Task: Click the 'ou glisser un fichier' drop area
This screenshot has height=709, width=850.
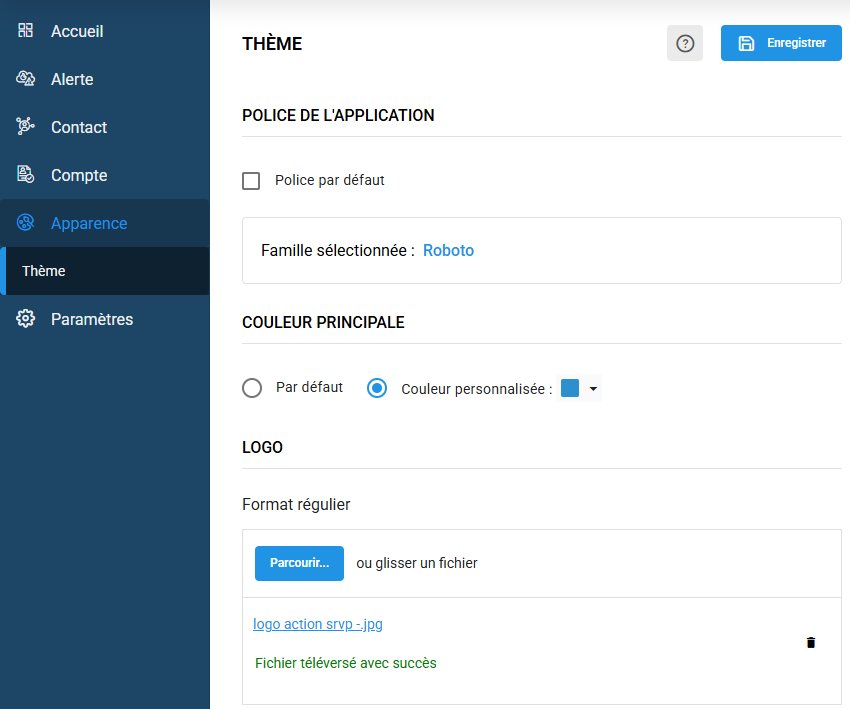Action: click(417, 563)
